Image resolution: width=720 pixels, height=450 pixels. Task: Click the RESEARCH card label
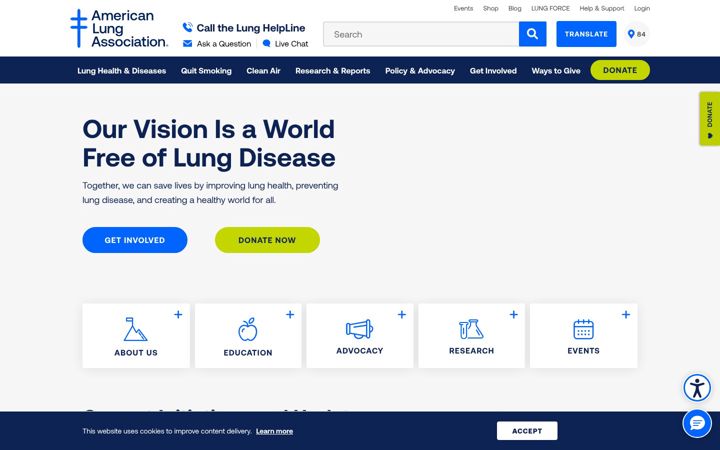click(x=472, y=351)
